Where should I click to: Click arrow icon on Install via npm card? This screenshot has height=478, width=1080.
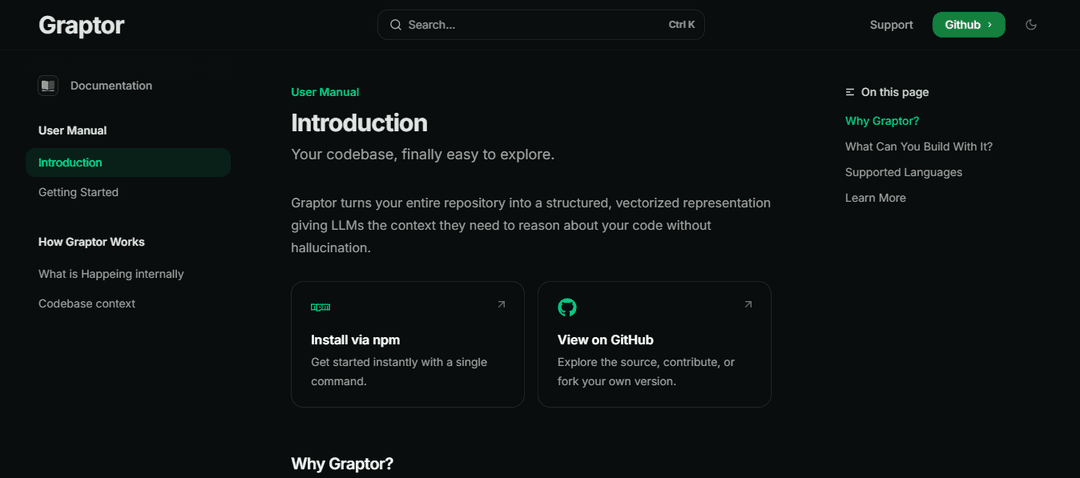tap(501, 304)
